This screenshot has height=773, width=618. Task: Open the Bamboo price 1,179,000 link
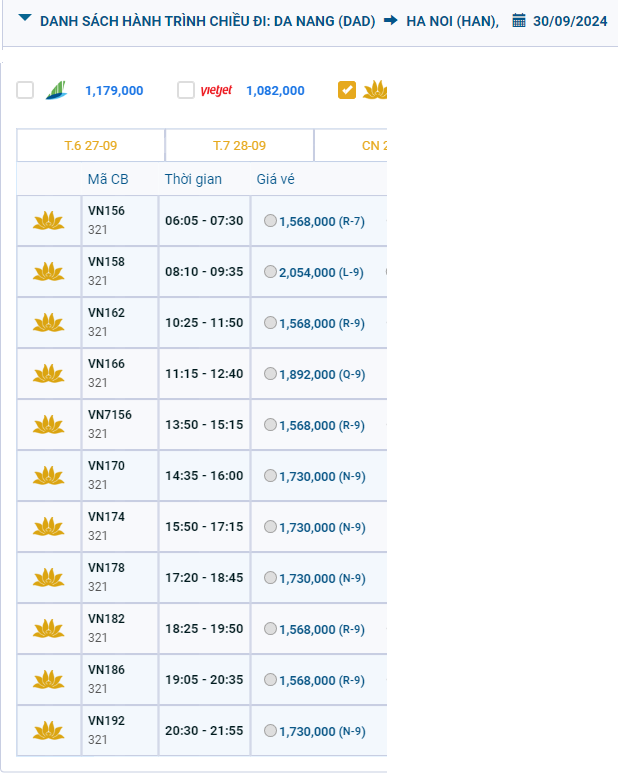click(114, 91)
